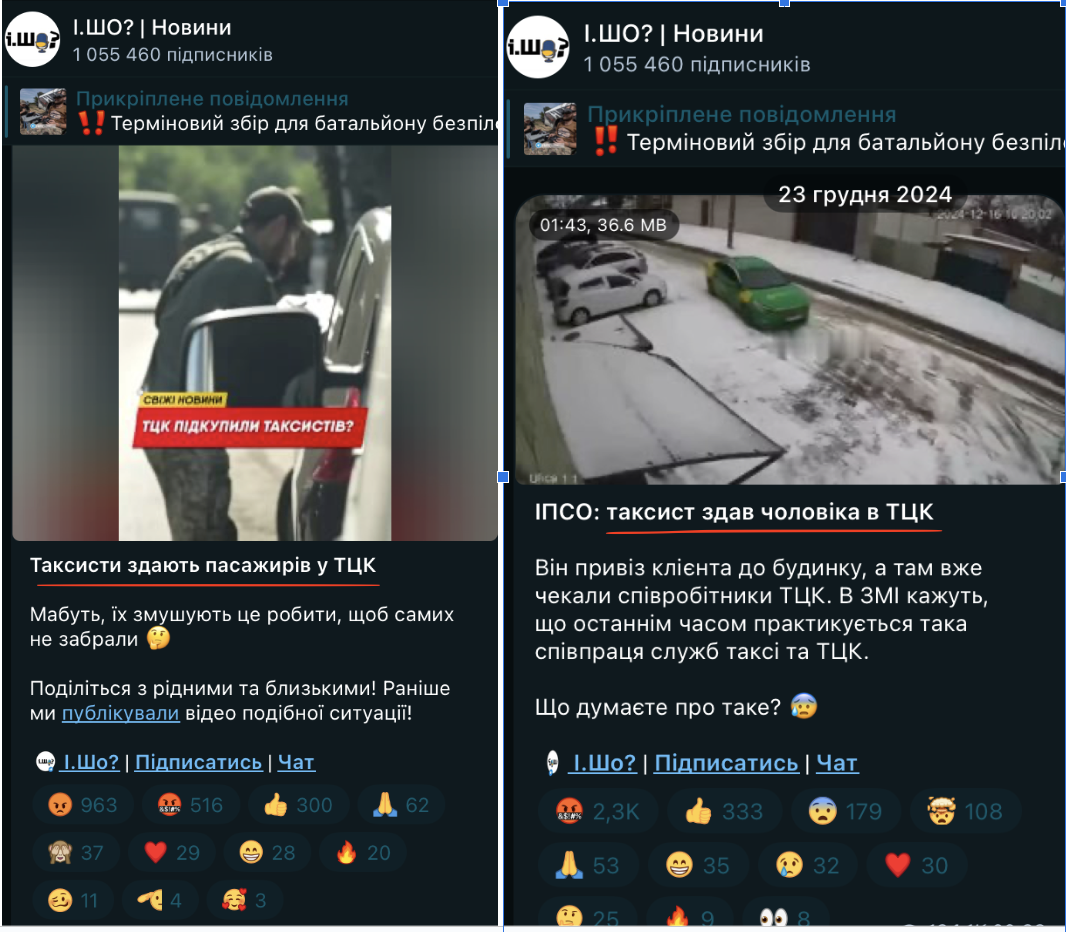Click the red heart reaction showing 29
Viewport: 1066px width, 932px height.
[x=173, y=852]
